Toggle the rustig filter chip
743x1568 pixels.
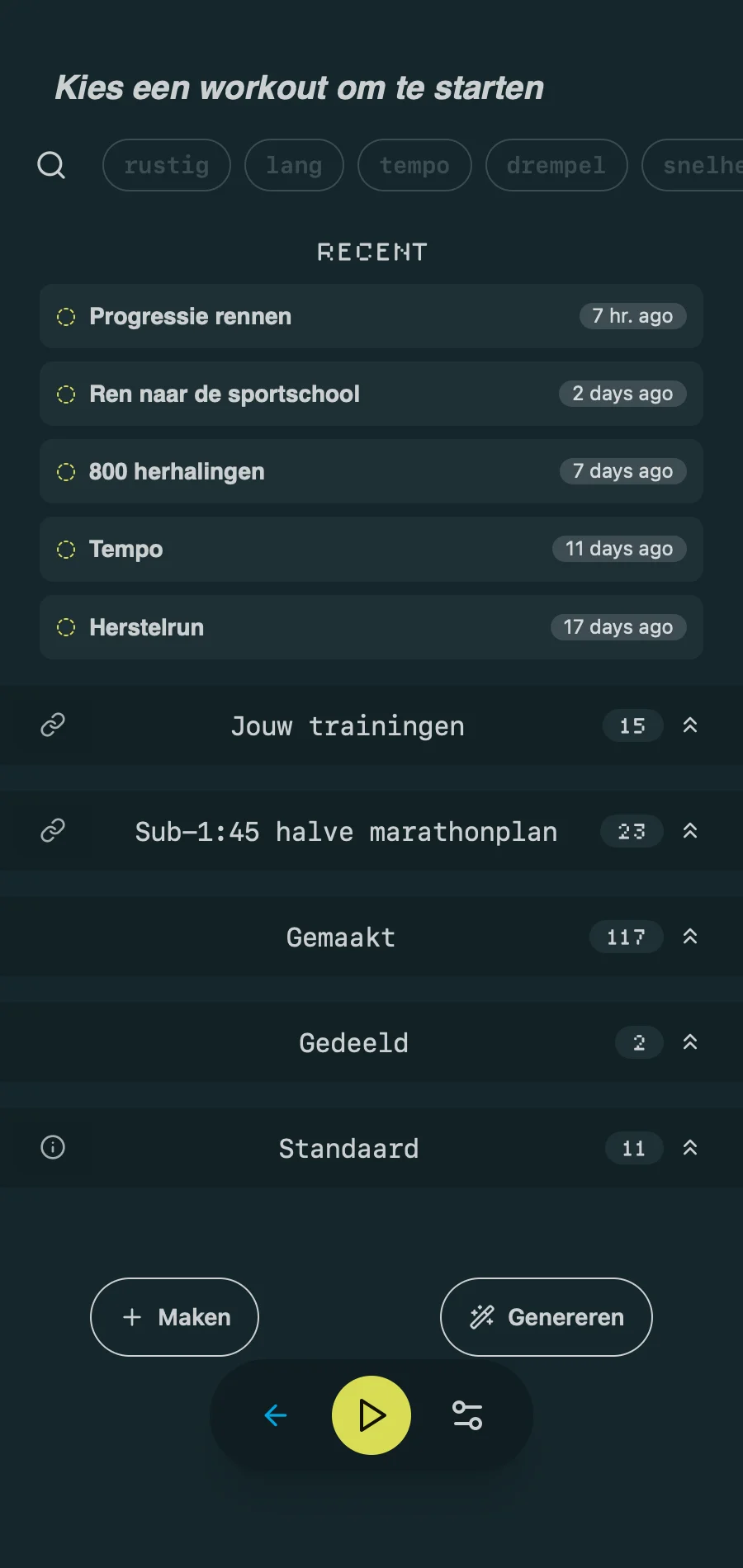tap(166, 165)
